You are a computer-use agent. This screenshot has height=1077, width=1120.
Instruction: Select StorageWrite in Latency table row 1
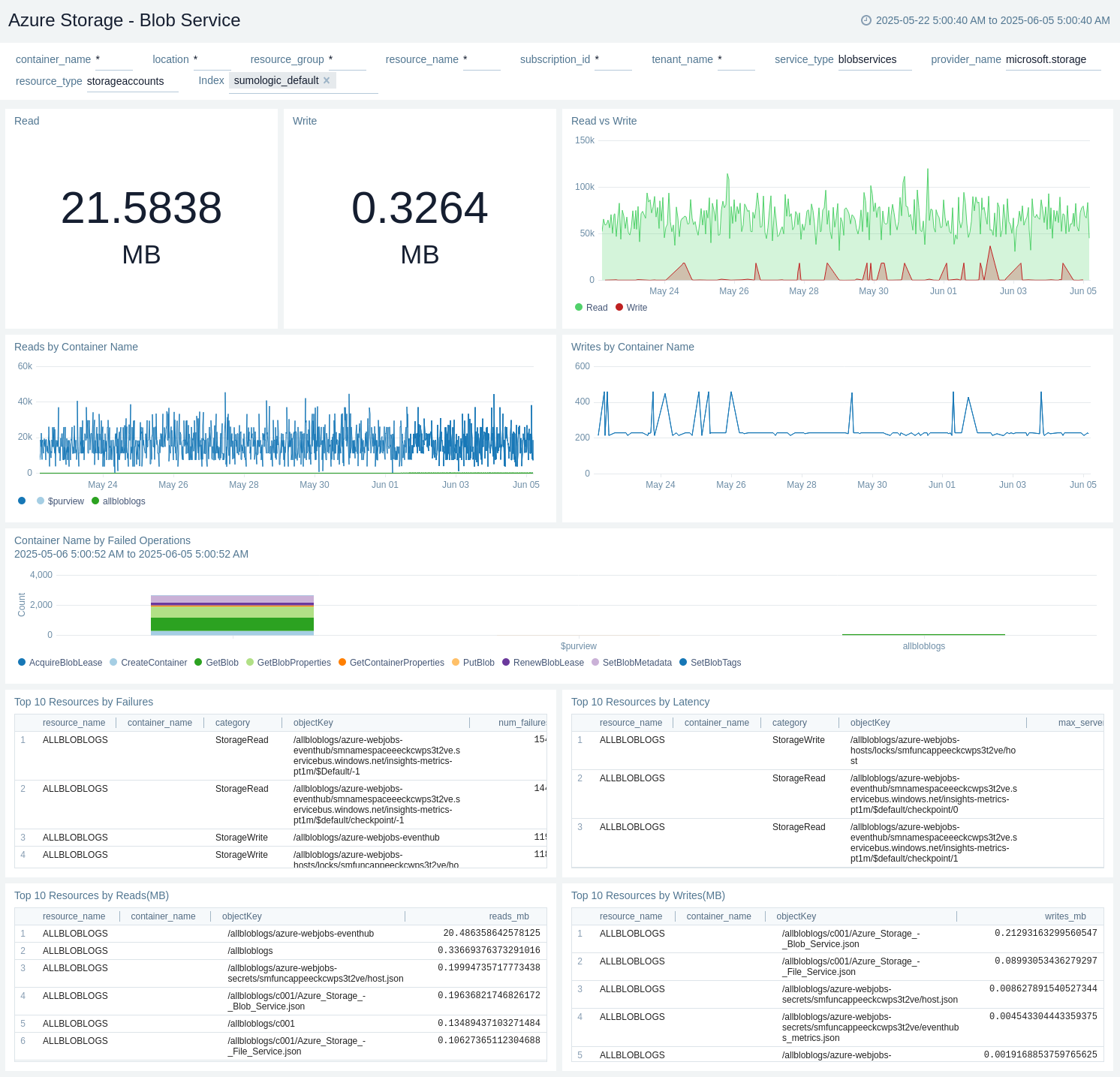click(799, 740)
